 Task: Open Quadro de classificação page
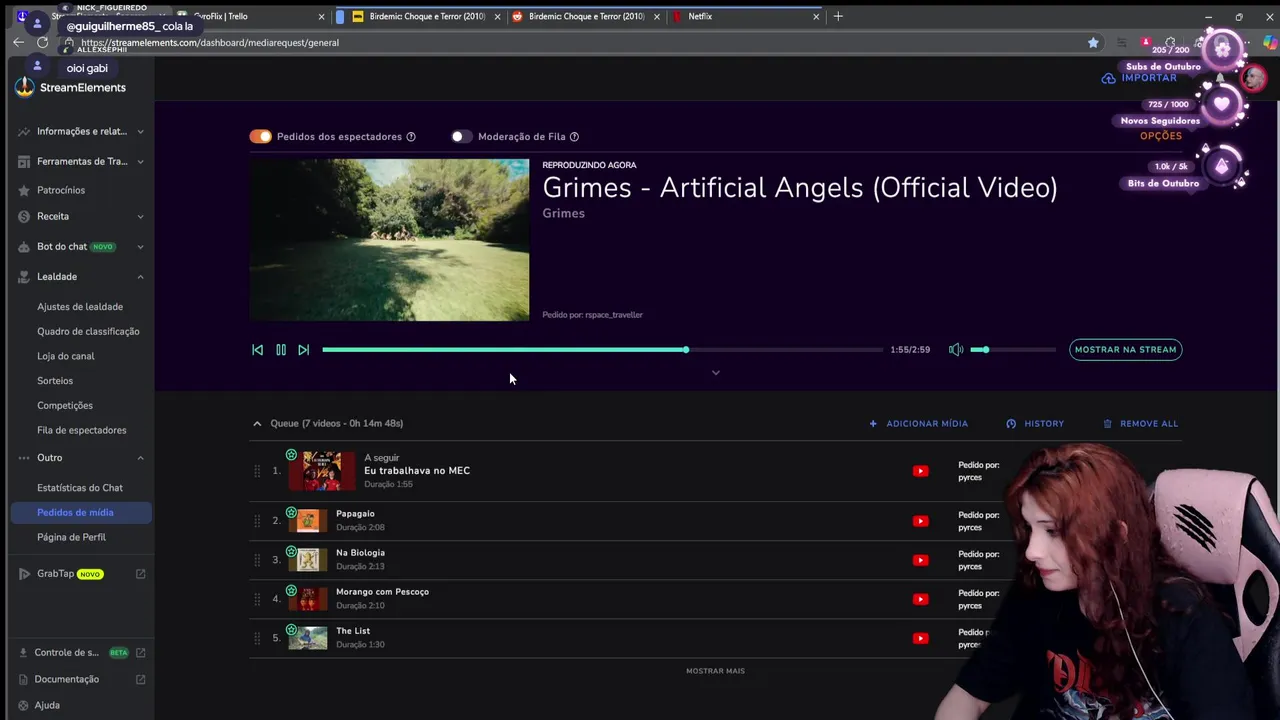click(88, 331)
